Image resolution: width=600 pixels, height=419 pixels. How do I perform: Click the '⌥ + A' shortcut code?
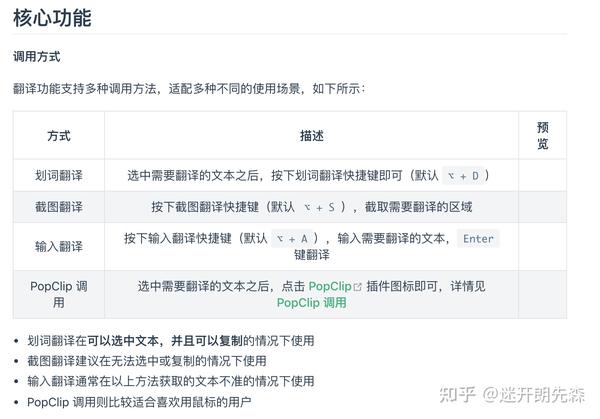tap(296, 239)
